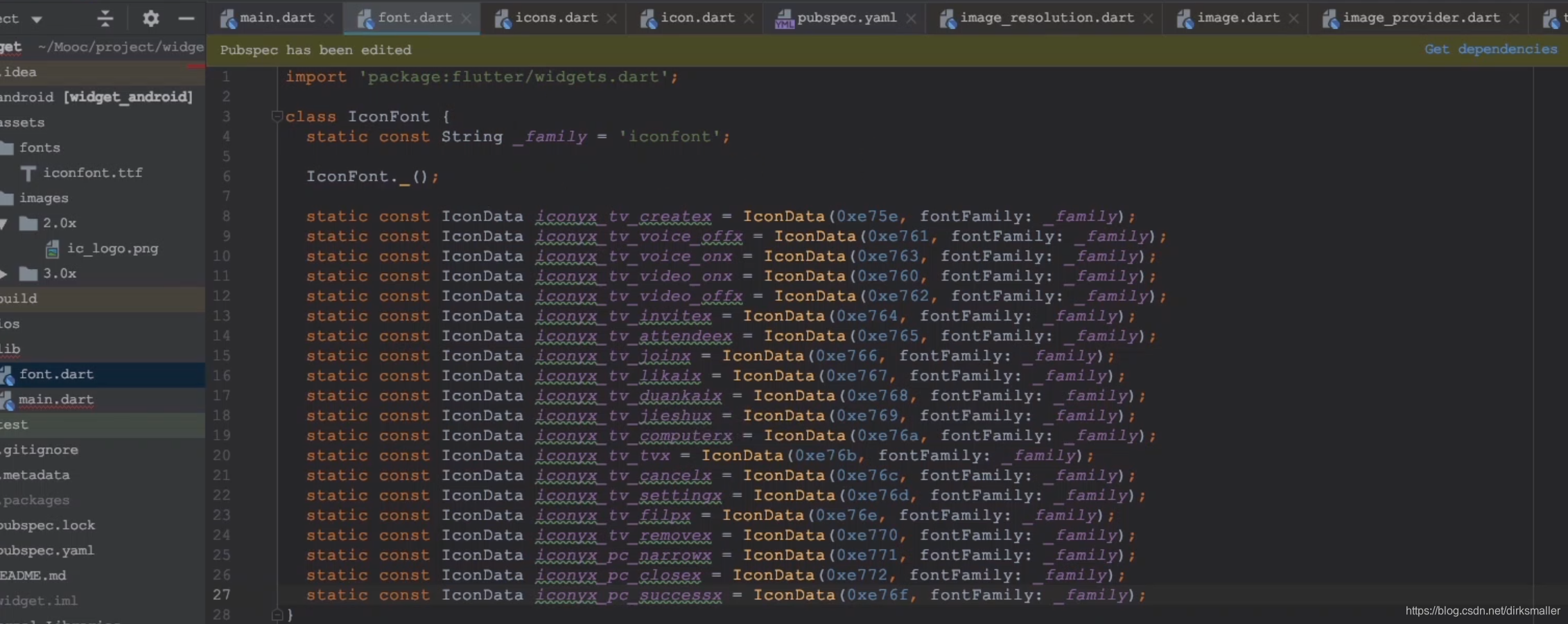Select README.md in project tree
1568x624 pixels.
tap(33, 575)
